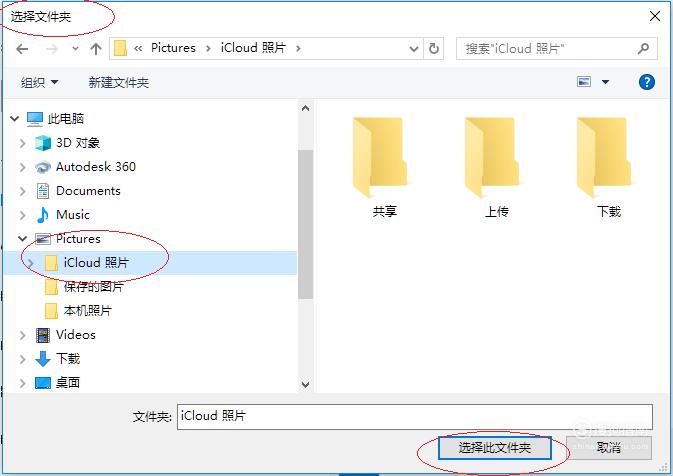Expand chevron after Pictures in breadcrumb
Image resolution: width=673 pixels, height=476 pixels.
pyautogui.click(x=208, y=49)
